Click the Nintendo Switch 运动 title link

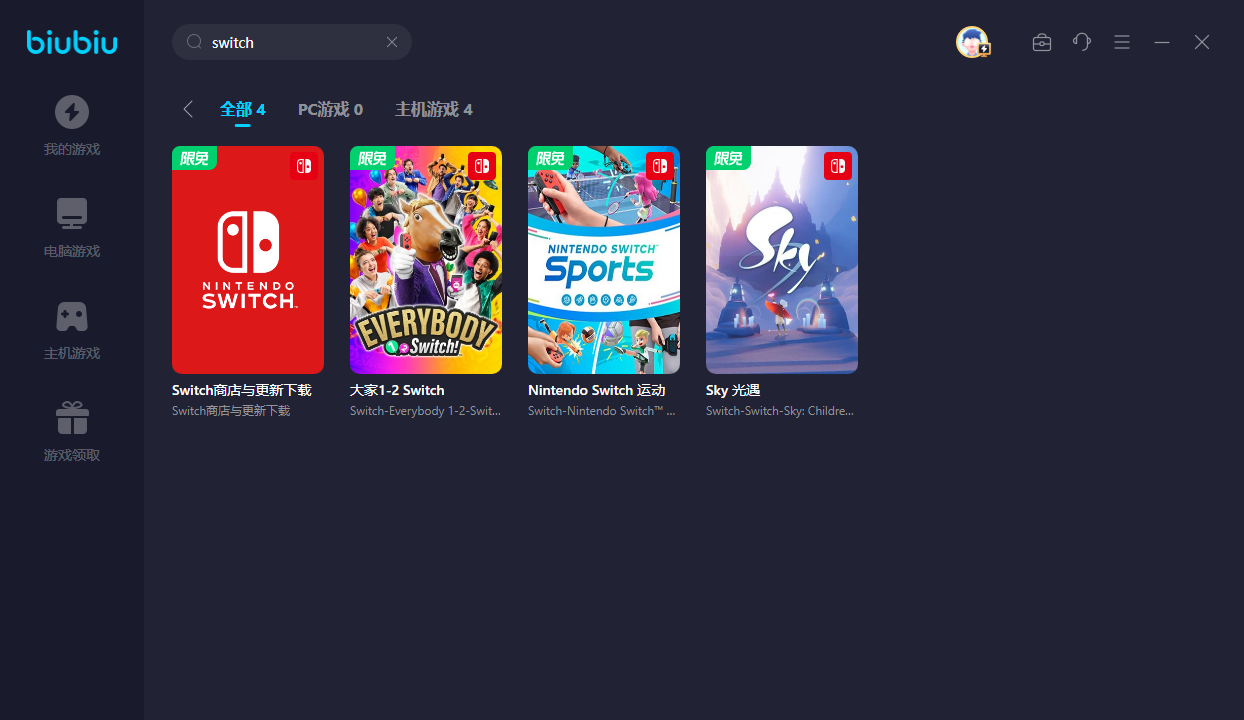click(596, 390)
